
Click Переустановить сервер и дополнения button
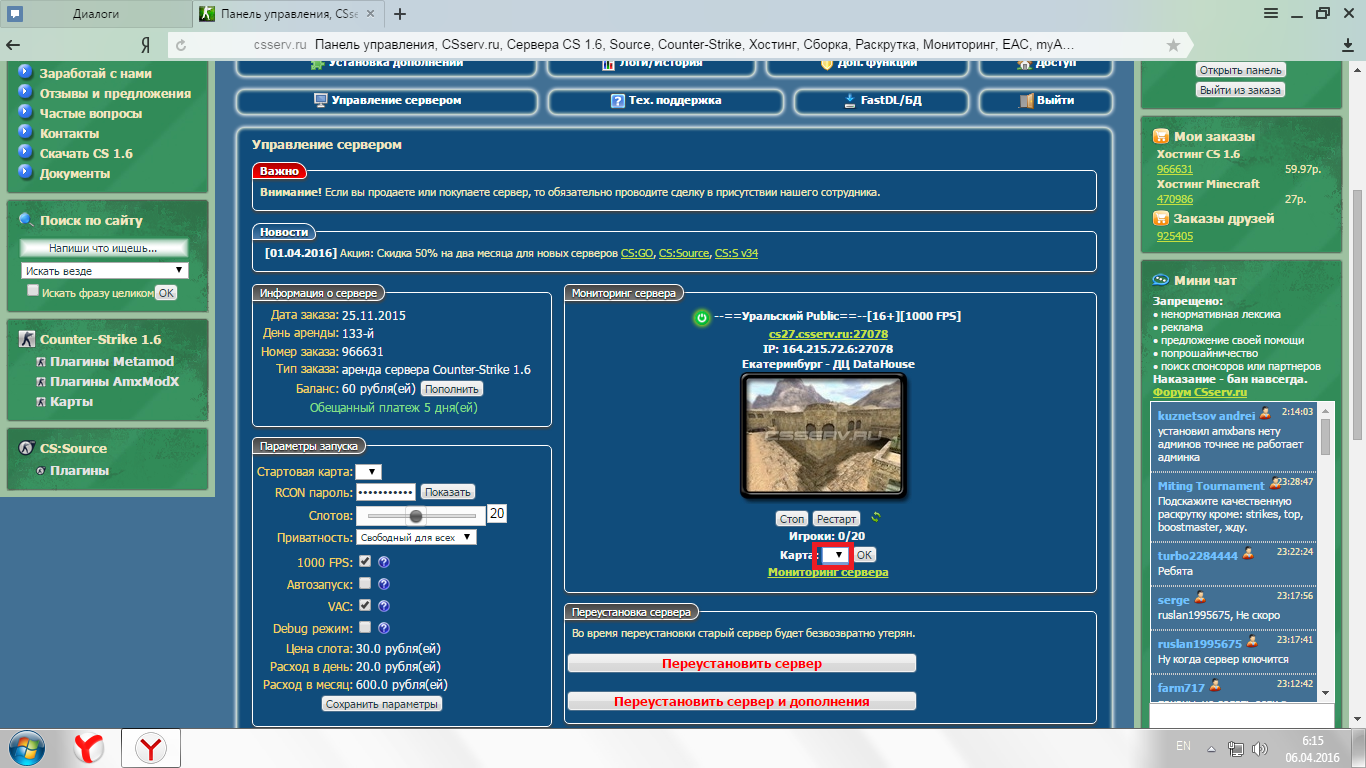pyautogui.click(x=742, y=701)
